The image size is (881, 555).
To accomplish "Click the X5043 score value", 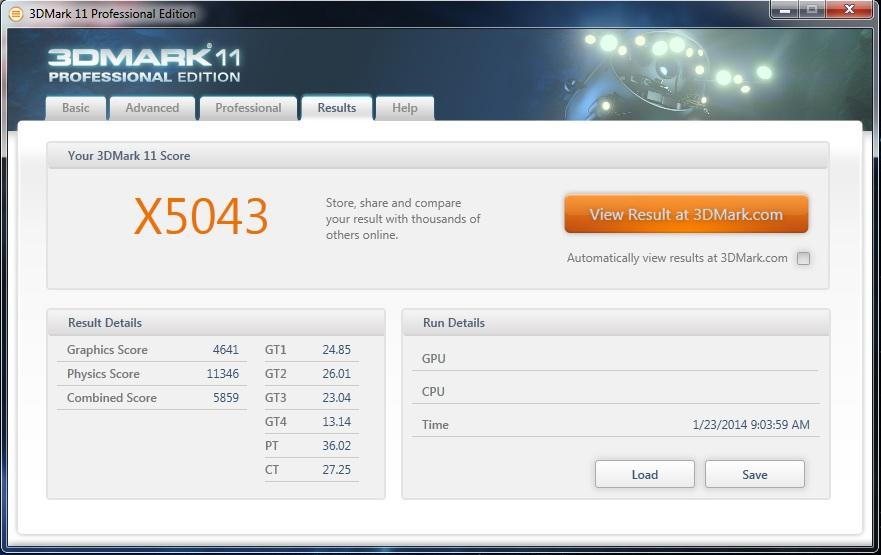I will tap(201, 217).
